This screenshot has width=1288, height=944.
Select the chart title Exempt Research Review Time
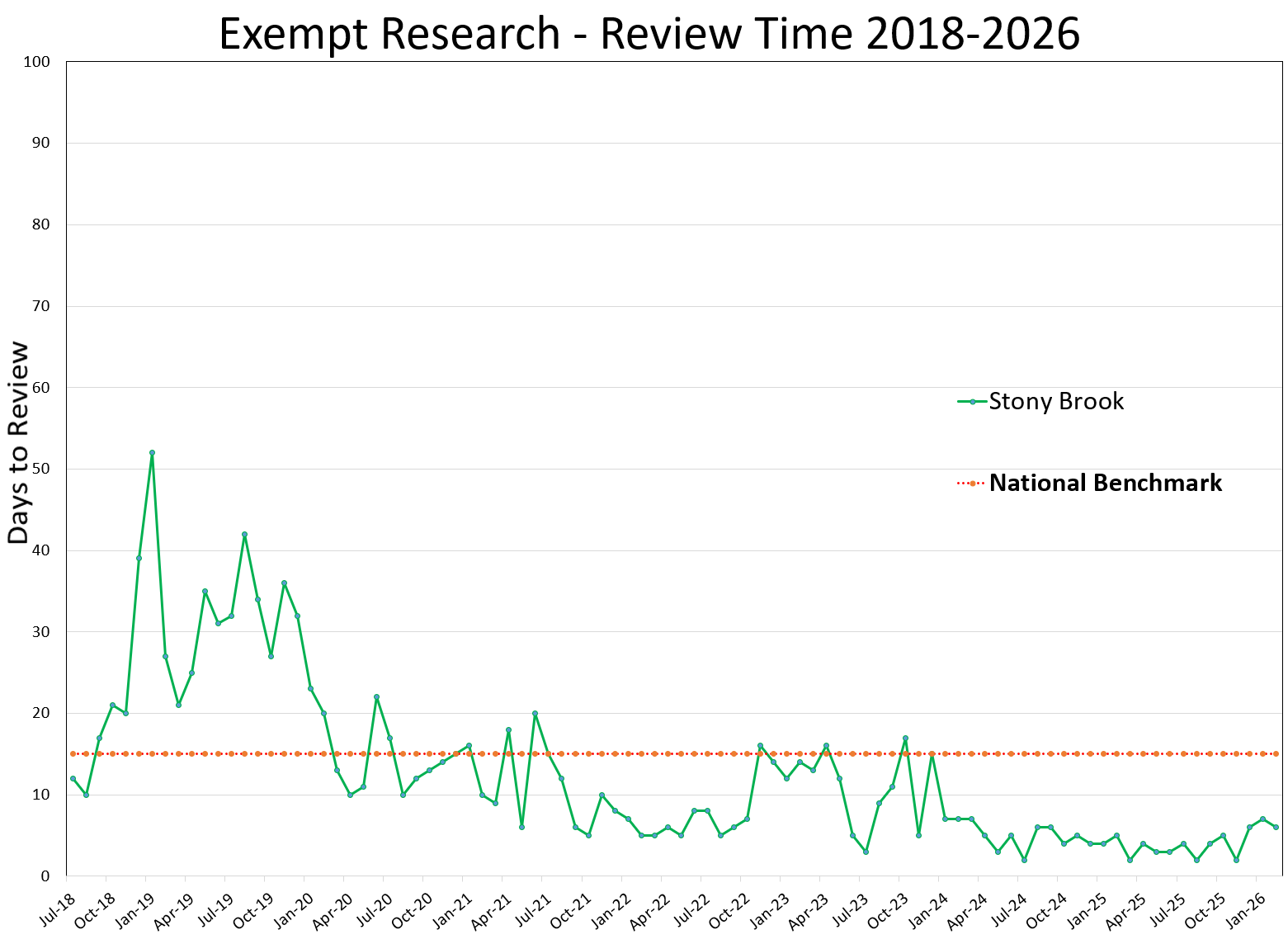(652, 34)
